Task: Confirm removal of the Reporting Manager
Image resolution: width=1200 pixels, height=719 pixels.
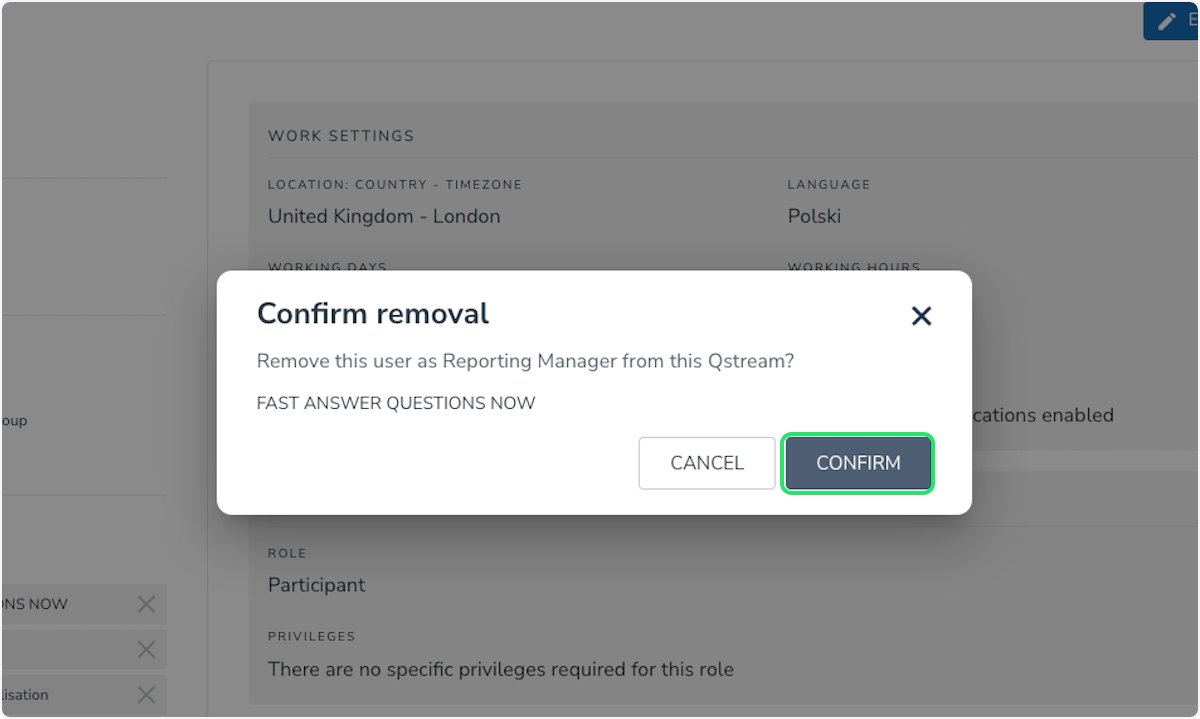Action: [x=858, y=463]
